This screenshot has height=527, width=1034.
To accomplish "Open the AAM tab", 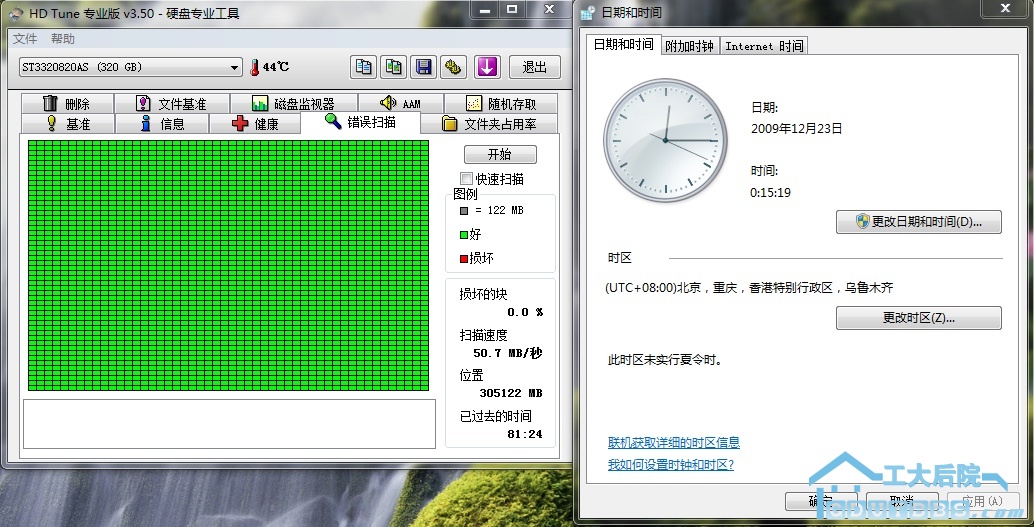I will pos(401,104).
